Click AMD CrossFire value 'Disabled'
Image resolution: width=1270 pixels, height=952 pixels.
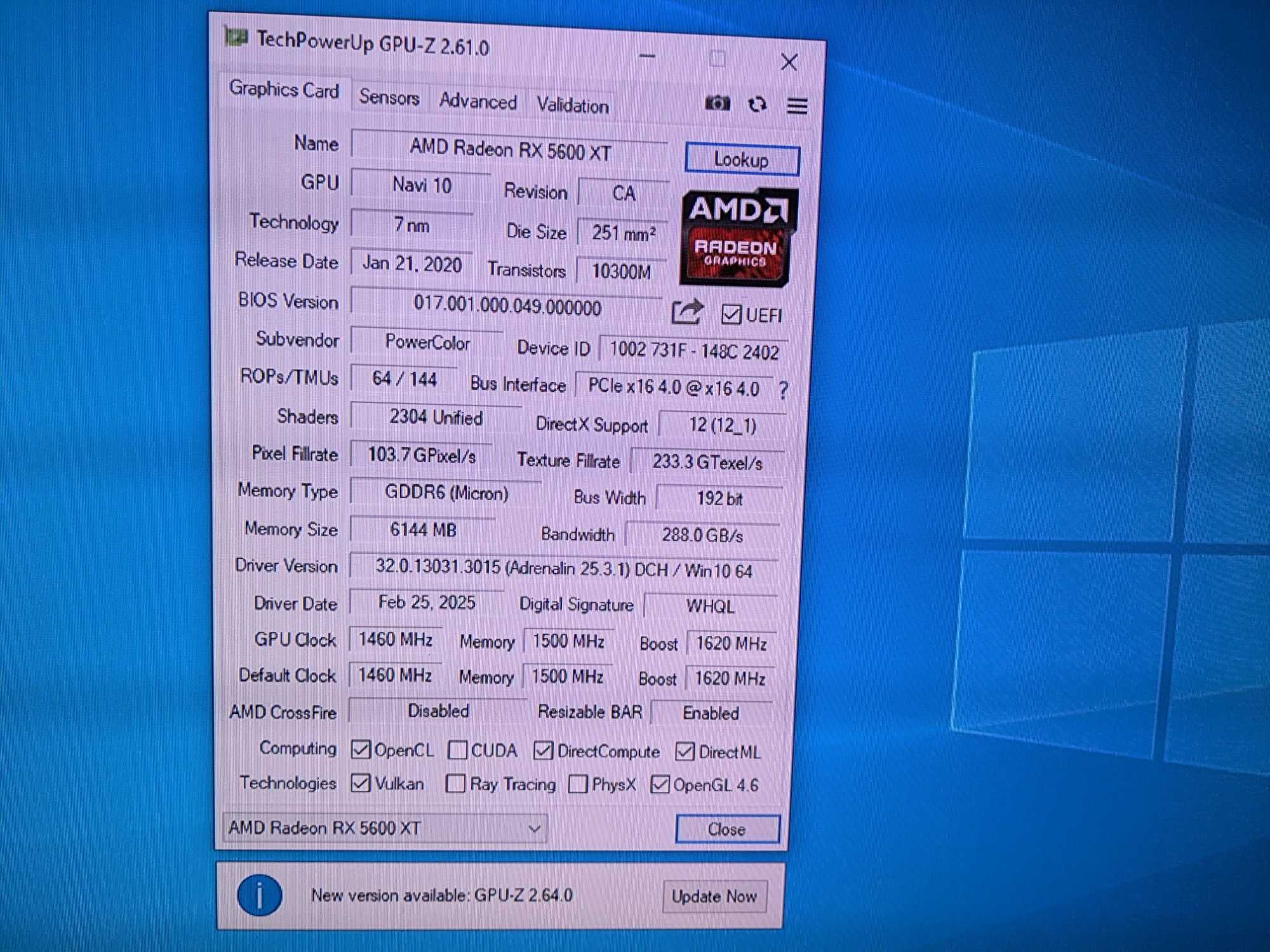click(x=438, y=711)
